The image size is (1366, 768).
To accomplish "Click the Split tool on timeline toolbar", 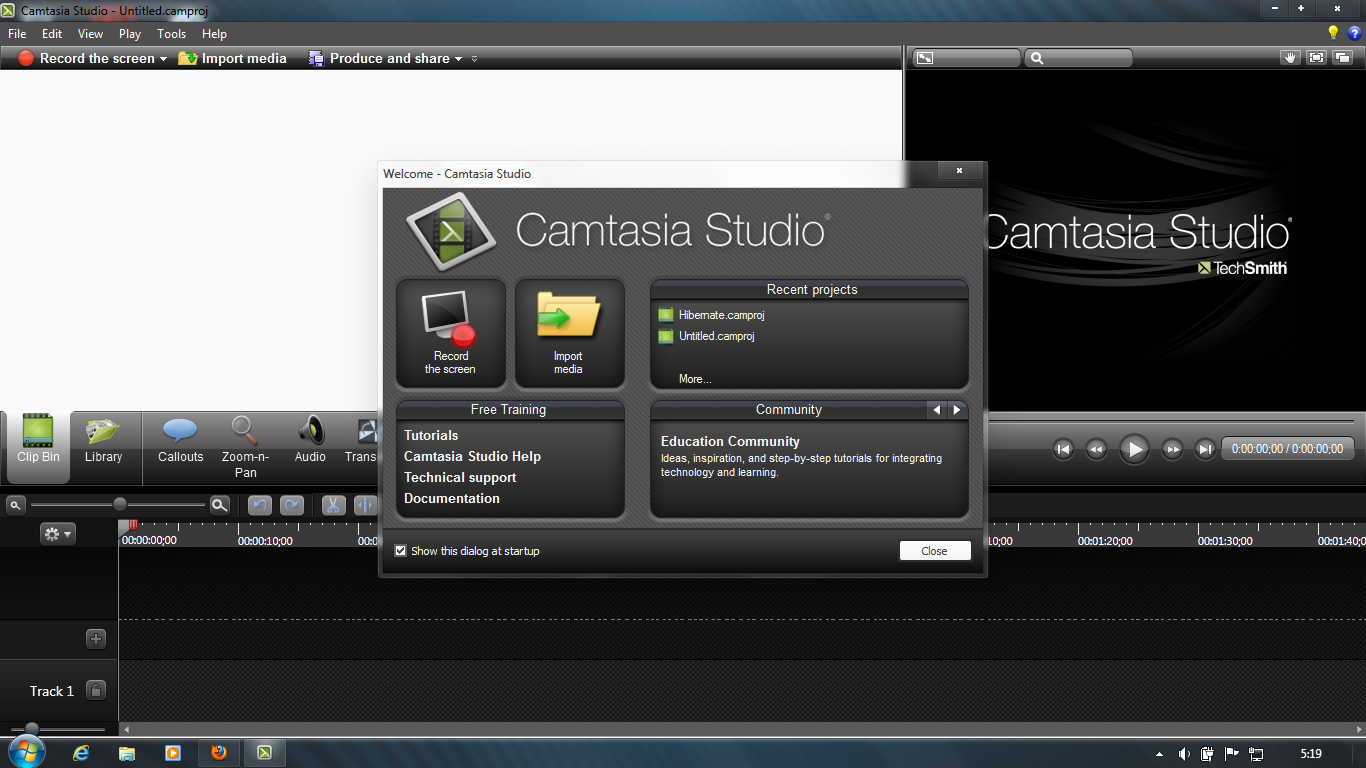I will (365, 505).
